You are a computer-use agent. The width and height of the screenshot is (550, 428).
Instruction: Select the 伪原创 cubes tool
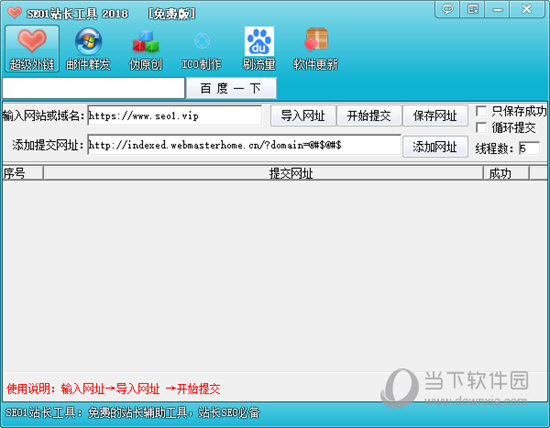tap(145, 49)
